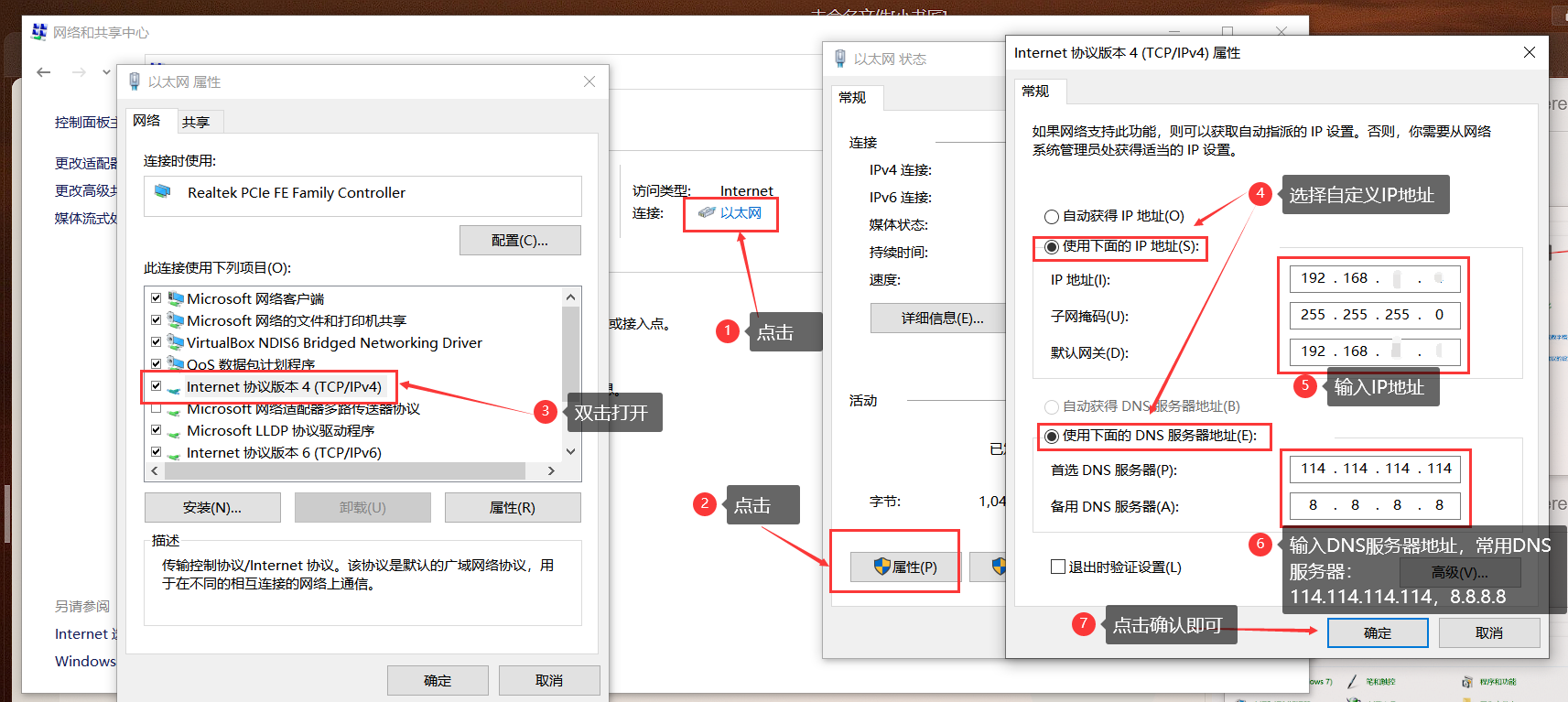This screenshot has width=1568, height=702.
Task: Click the Network and Sharing Center title icon
Action: point(39,32)
